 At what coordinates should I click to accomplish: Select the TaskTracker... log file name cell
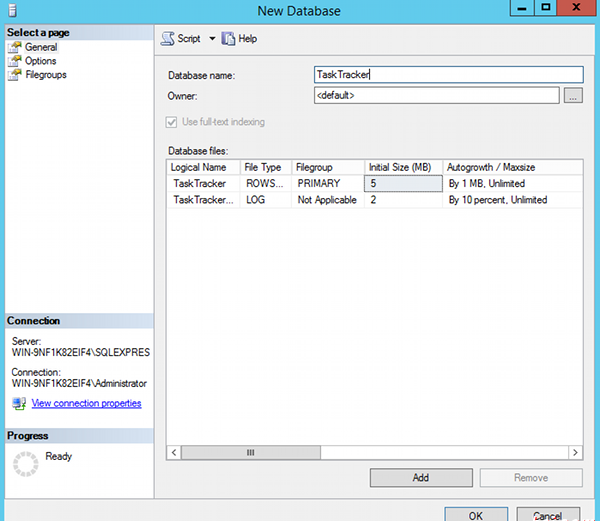pyautogui.click(x=203, y=200)
